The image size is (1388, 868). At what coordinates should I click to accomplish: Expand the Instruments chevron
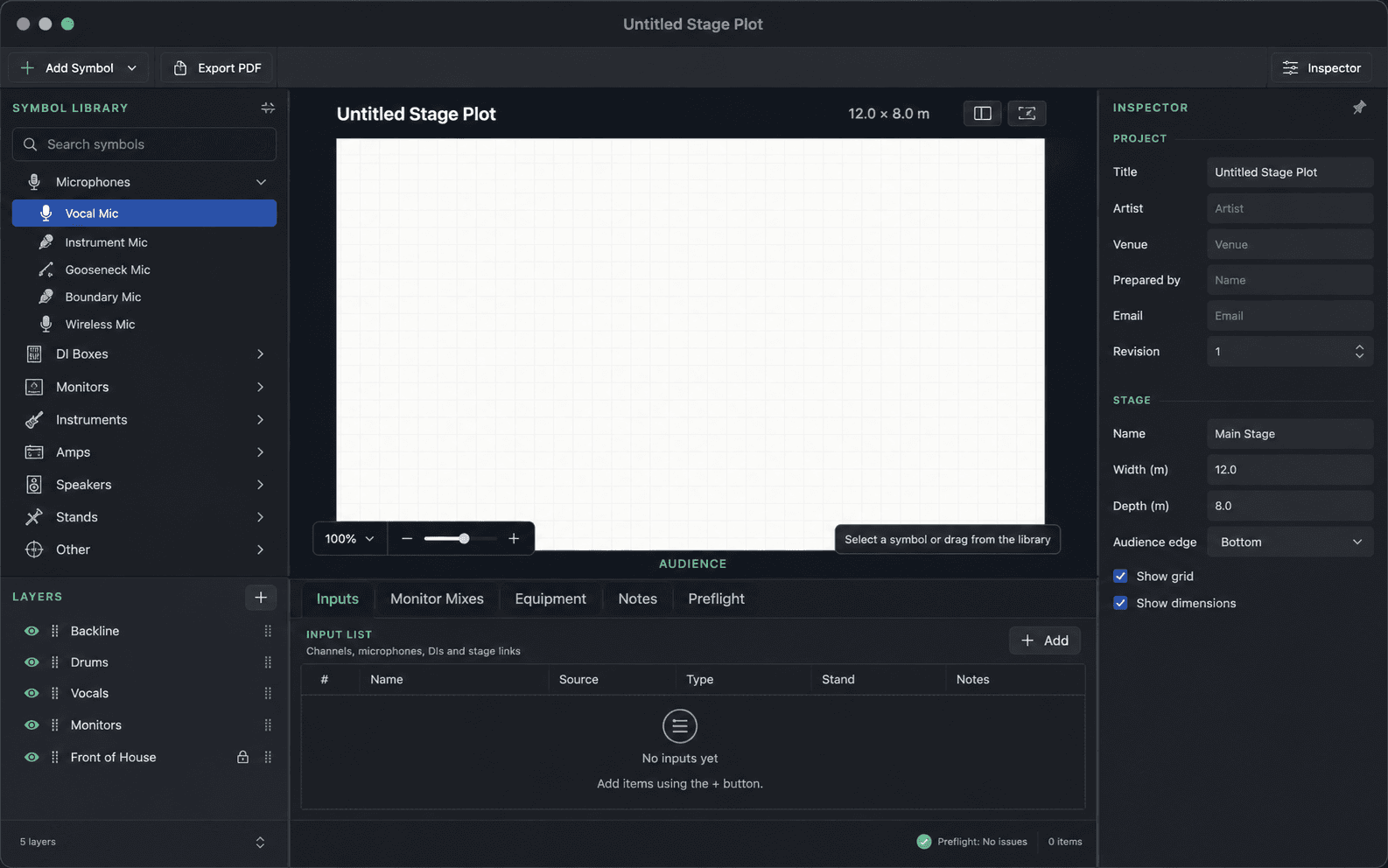pyautogui.click(x=260, y=420)
